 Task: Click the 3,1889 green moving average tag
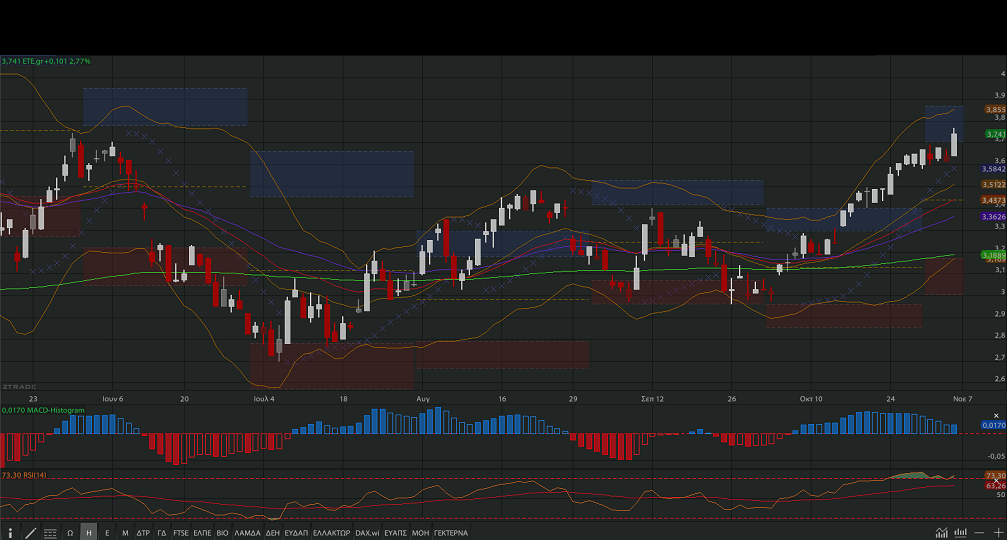(x=994, y=255)
